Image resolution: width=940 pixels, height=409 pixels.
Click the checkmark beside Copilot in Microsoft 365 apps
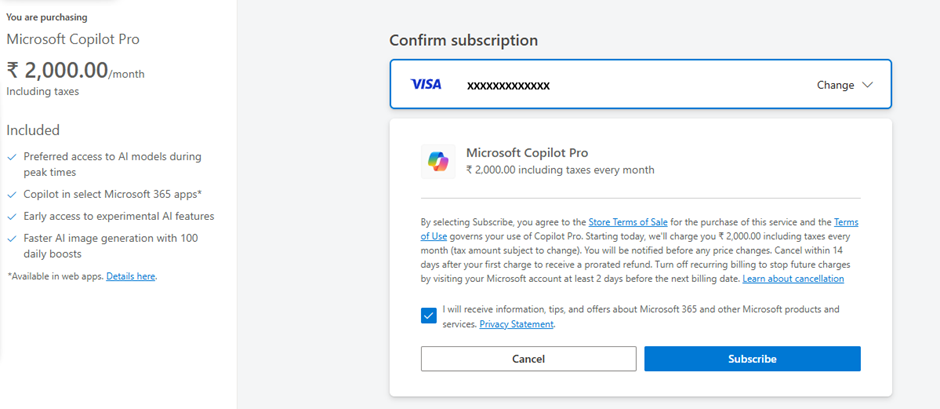11,194
